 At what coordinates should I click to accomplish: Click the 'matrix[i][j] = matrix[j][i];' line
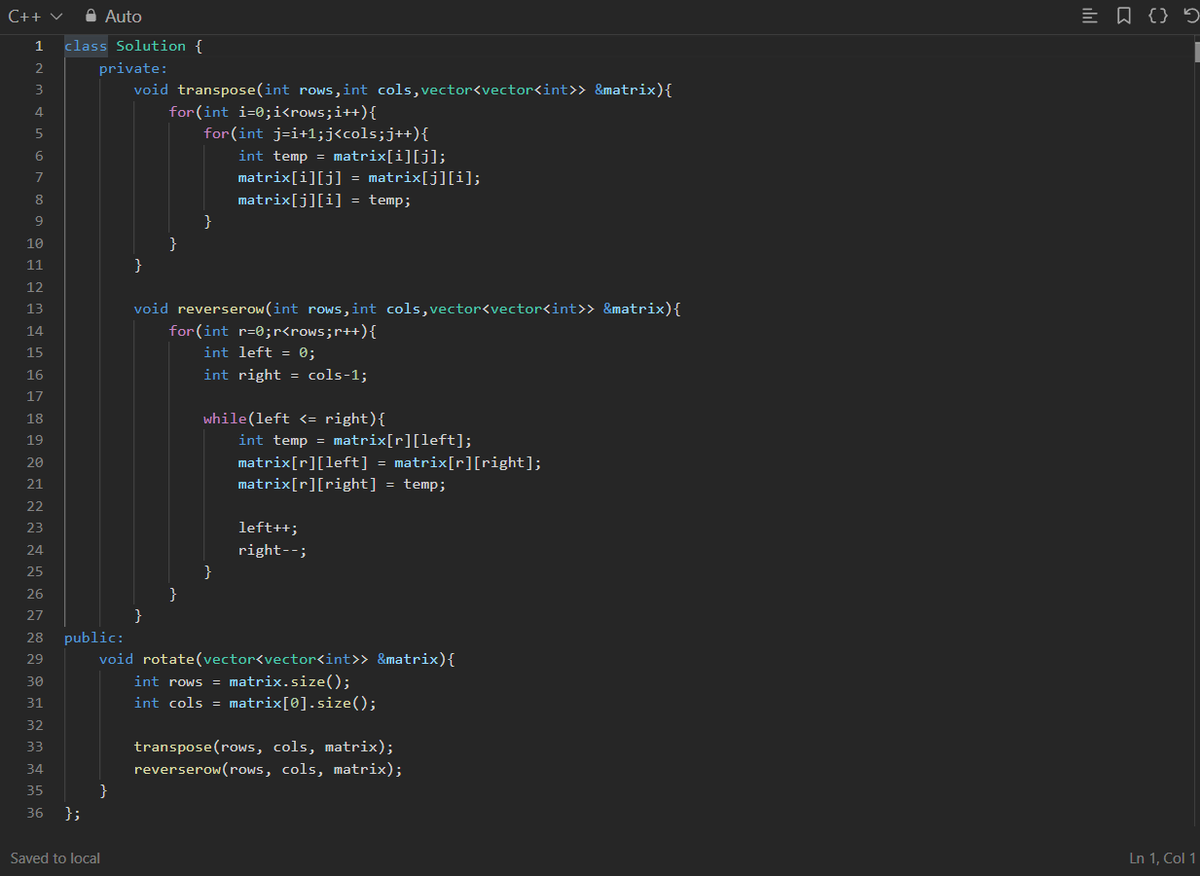(359, 178)
